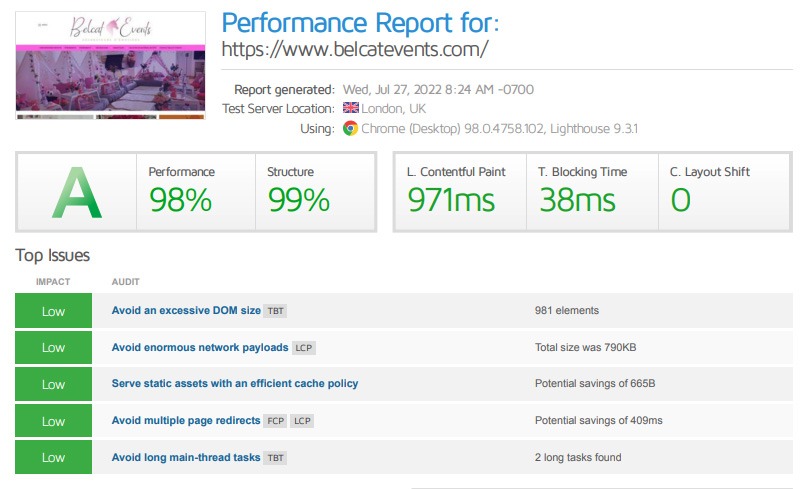Expand Serve static assets with efficient cache policy
This screenshot has width=808, height=489.
[x=234, y=384]
